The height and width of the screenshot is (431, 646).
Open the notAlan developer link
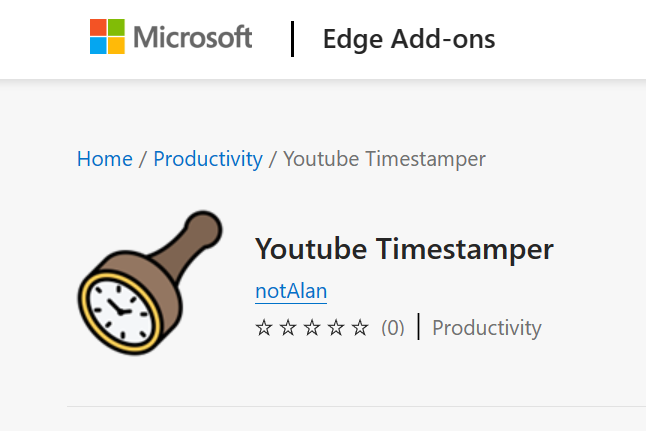pyautogui.click(x=291, y=291)
